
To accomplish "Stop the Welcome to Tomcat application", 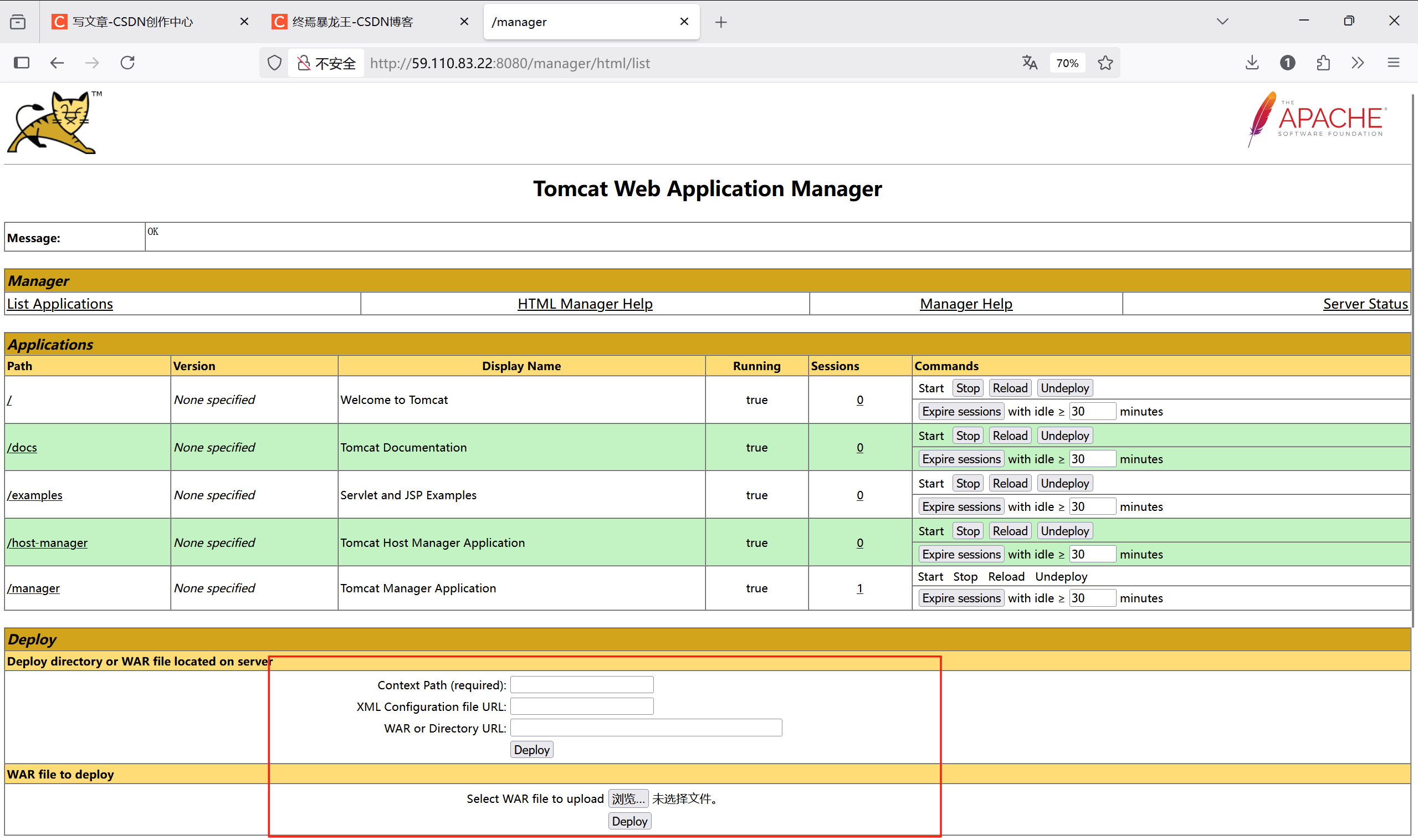I will pos(967,388).
